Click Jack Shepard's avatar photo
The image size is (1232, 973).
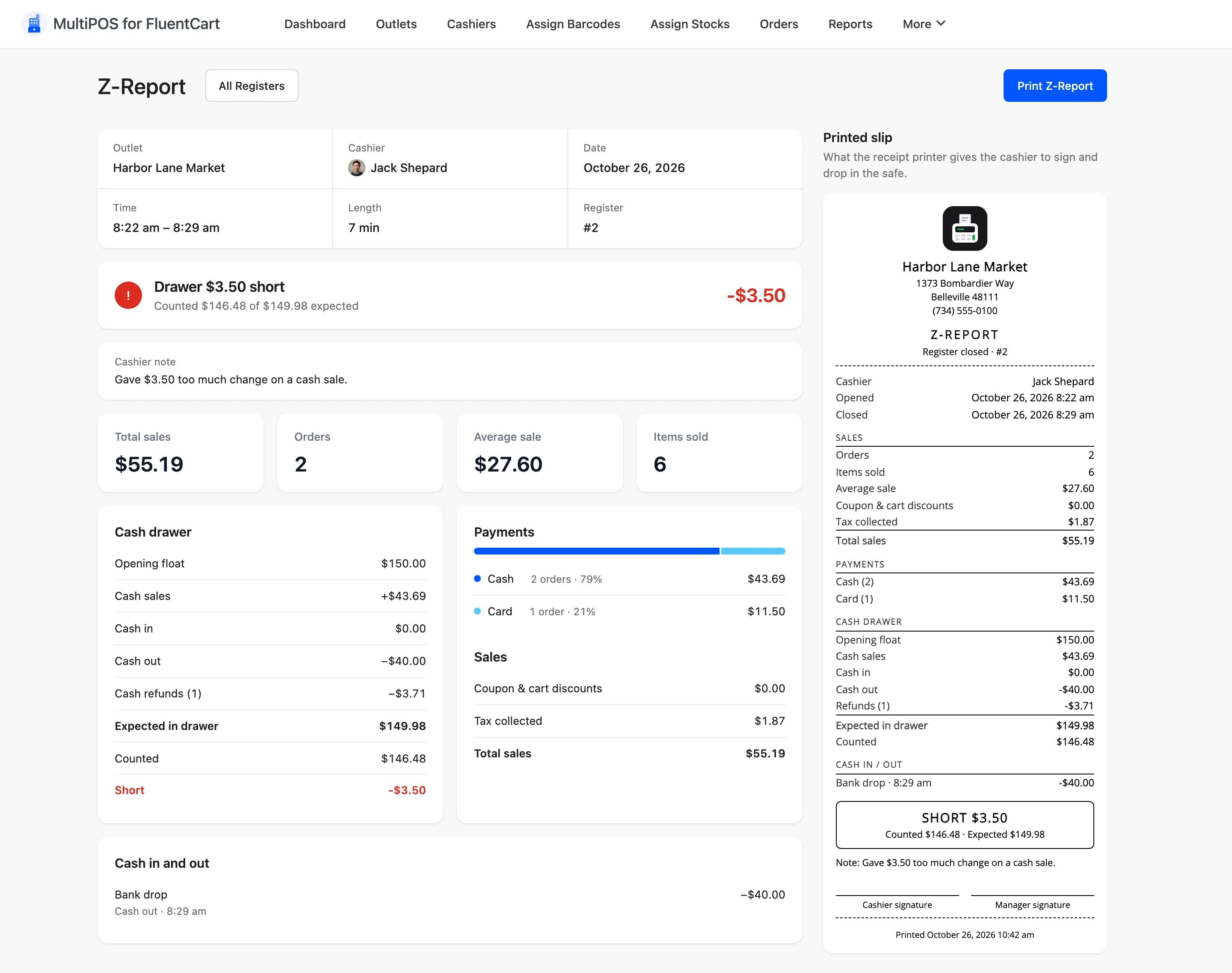click(x=357, y=167)
